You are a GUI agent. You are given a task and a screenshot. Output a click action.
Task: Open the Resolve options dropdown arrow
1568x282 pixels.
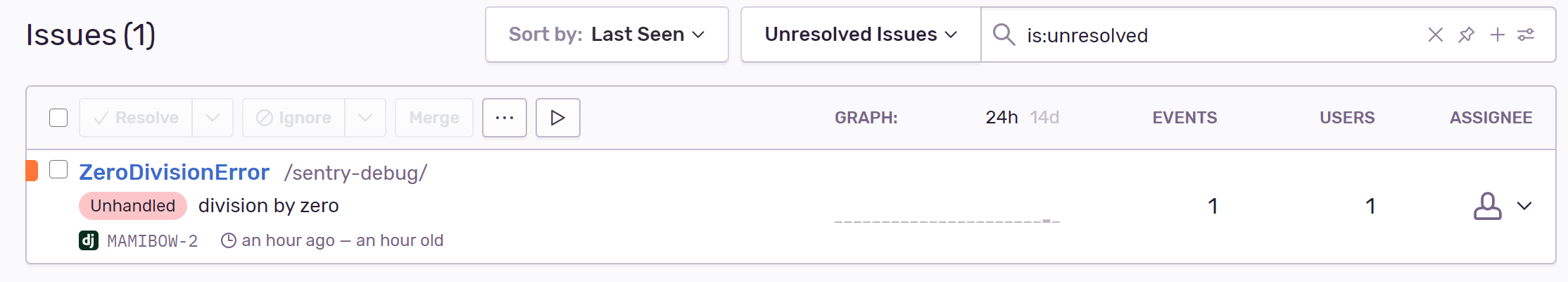pos(213,118)
